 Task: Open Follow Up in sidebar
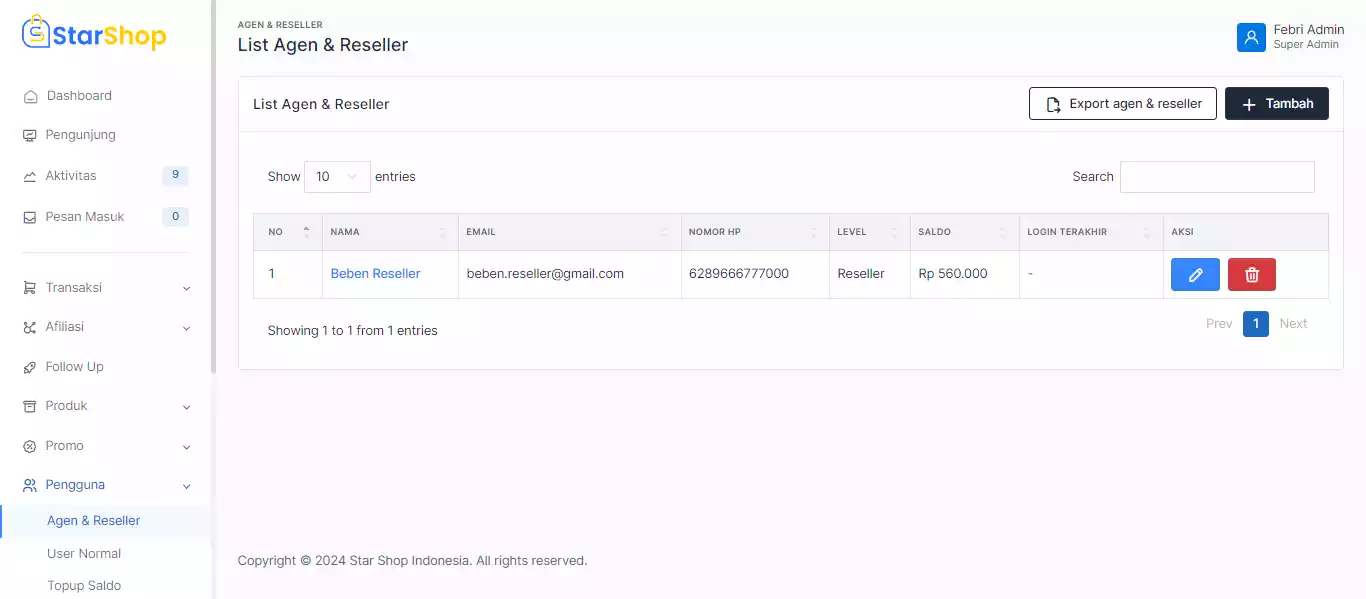[74, 367]
